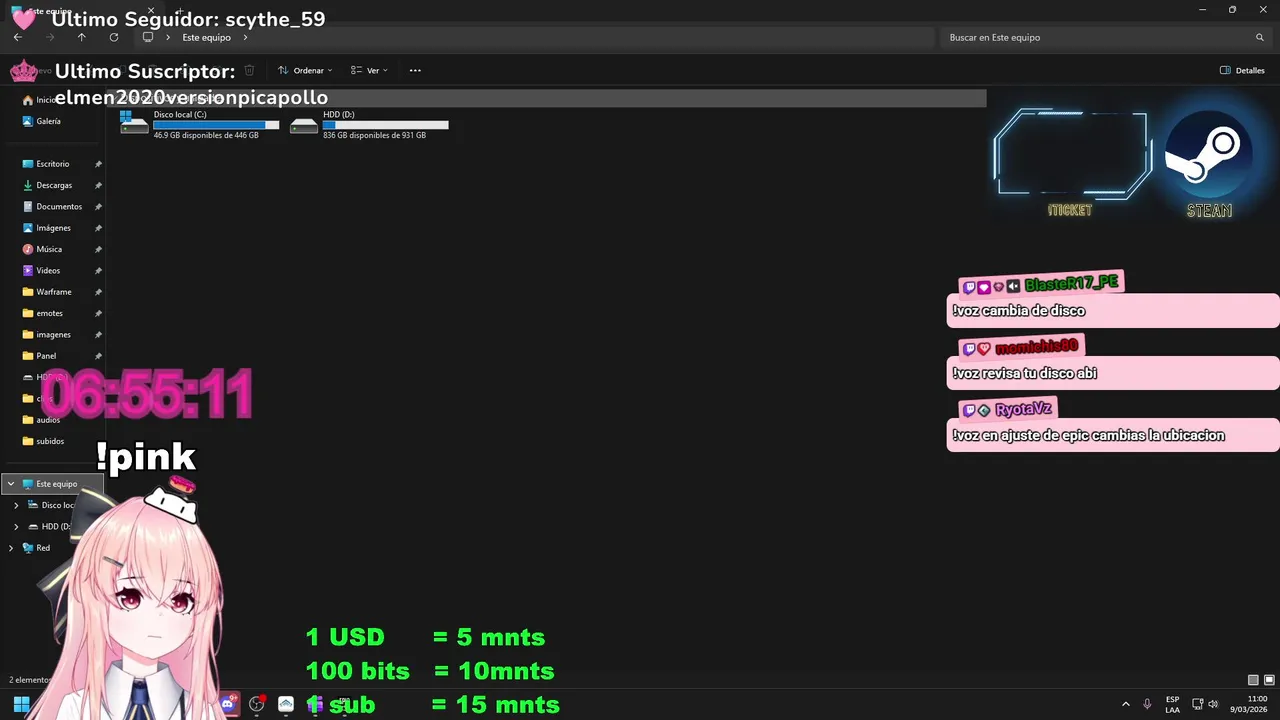Select Red in the navigation tree
Viewport: 1280px width, 720px height.
pyautogui.click(x=43, y=548)
